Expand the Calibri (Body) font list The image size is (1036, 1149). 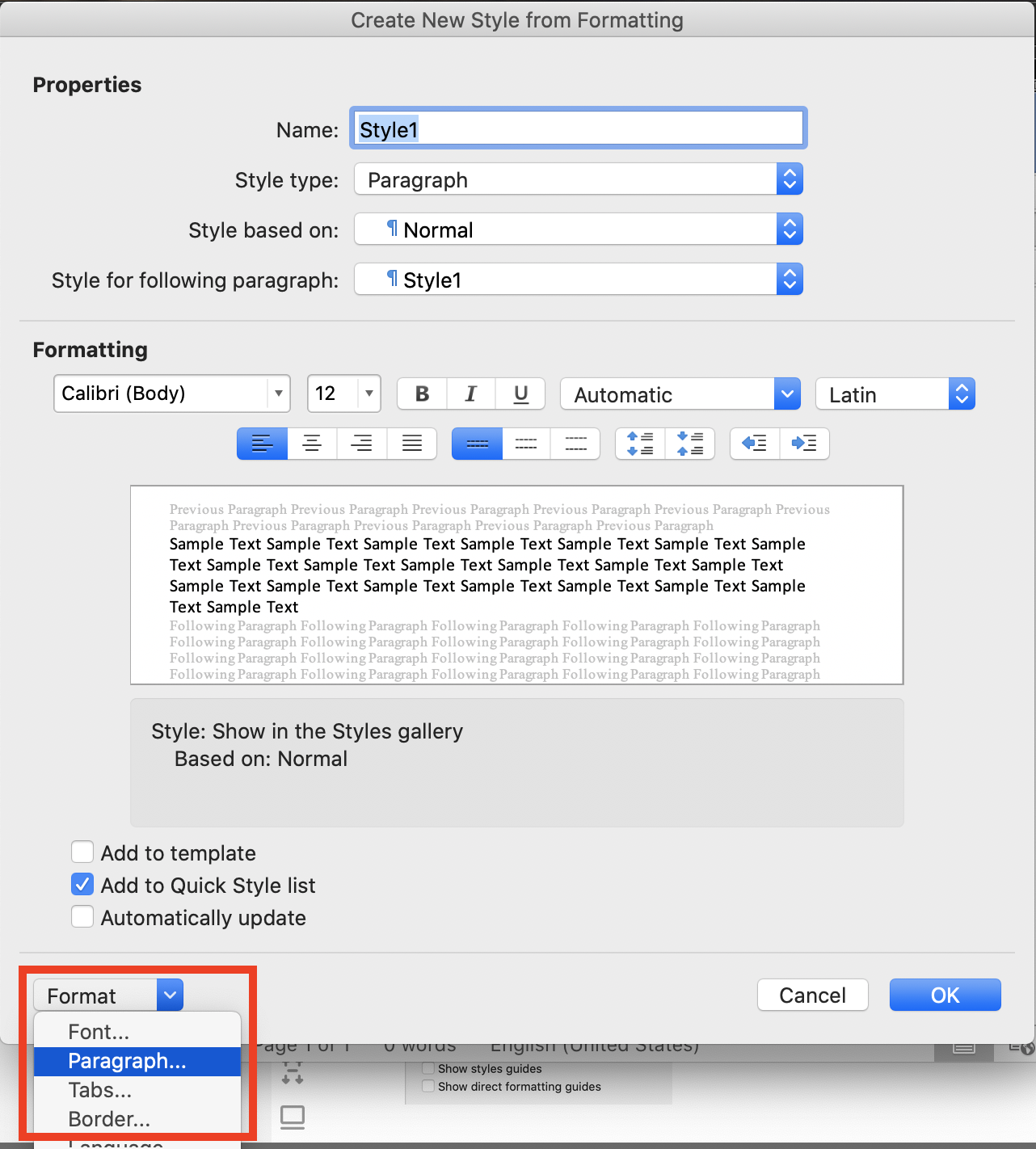tap(278, 394)
